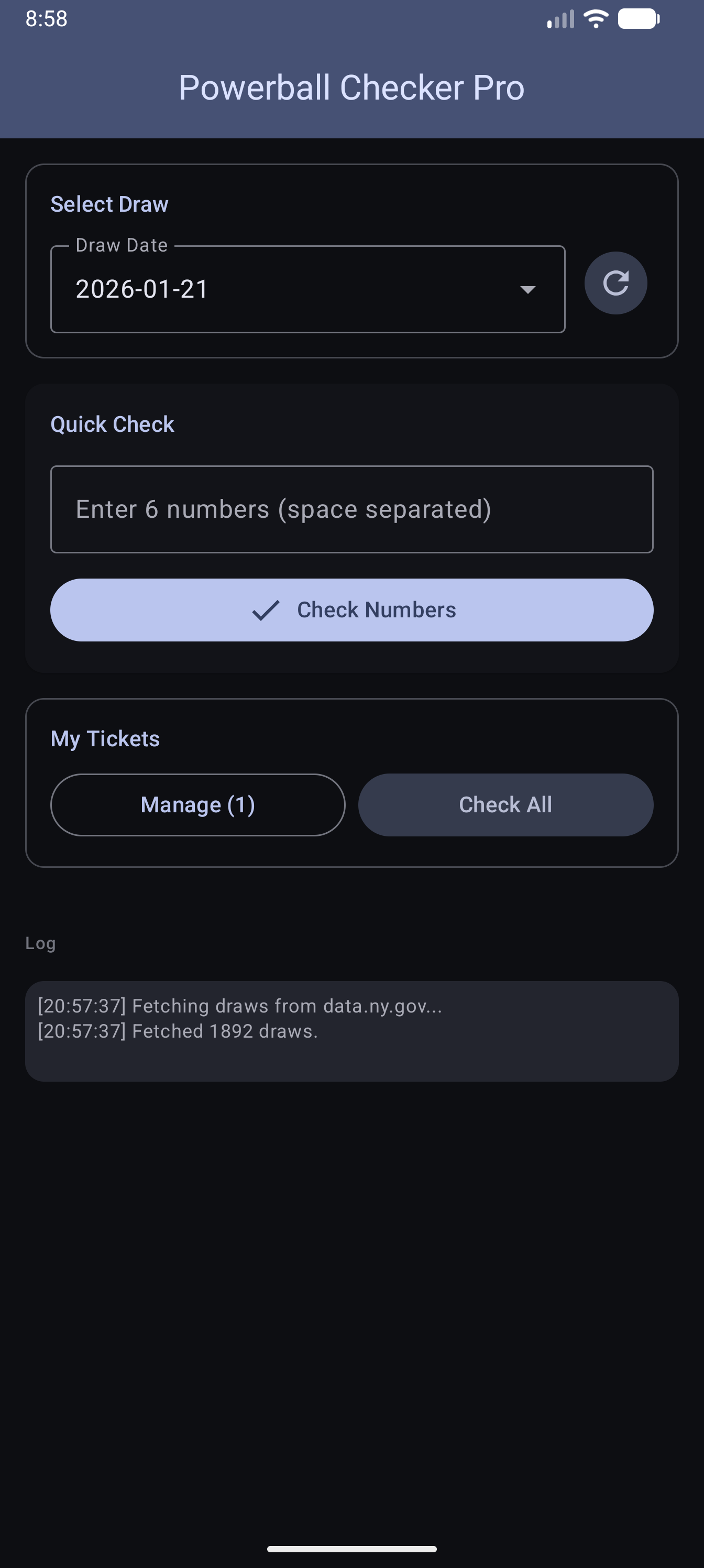Tap the home indicator bar at the bottom
Image resolution: width=704 pixels, height=1568 pixels.
351,1548
